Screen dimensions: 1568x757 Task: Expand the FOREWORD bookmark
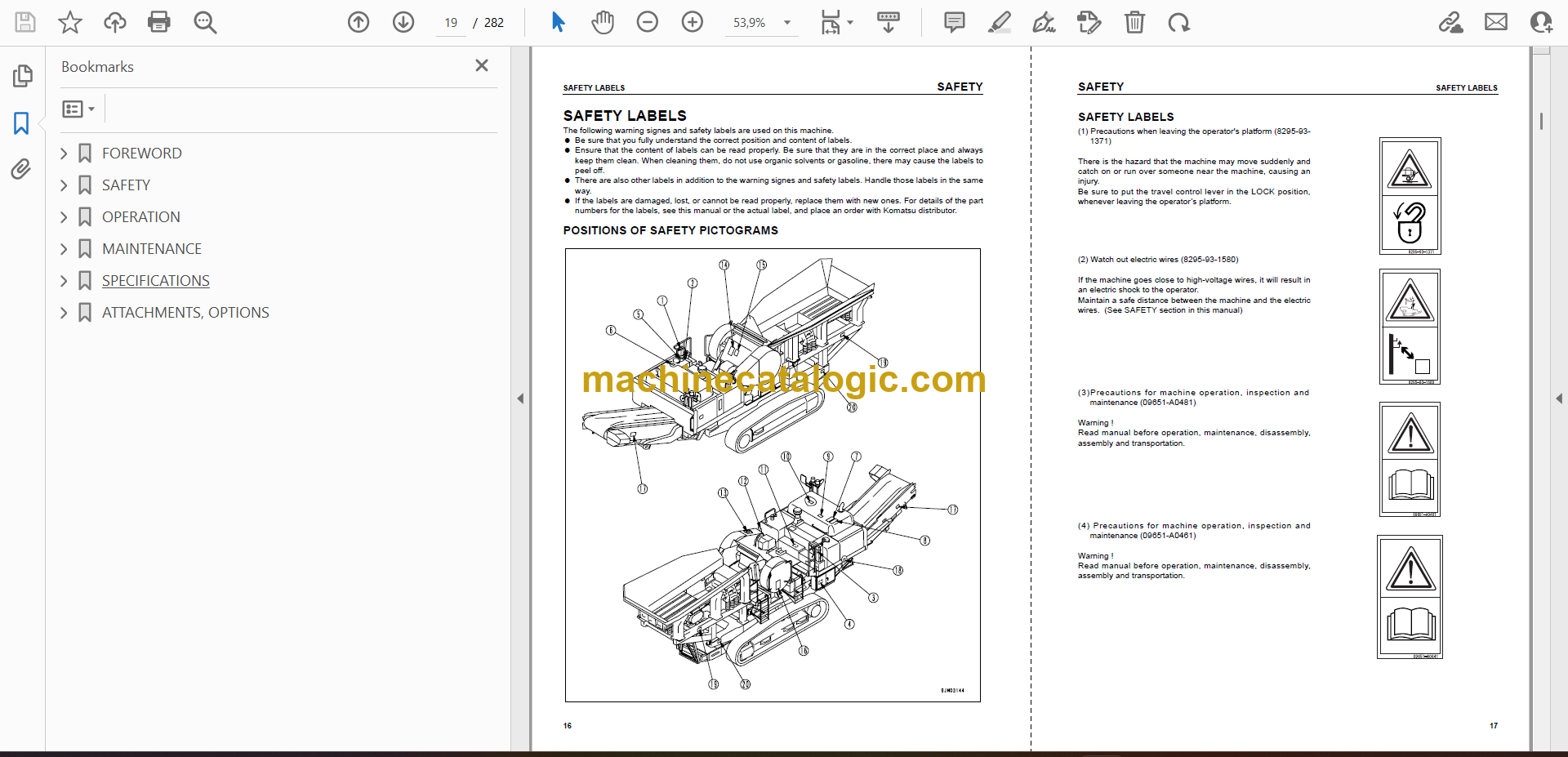click(x=64, y=154)
